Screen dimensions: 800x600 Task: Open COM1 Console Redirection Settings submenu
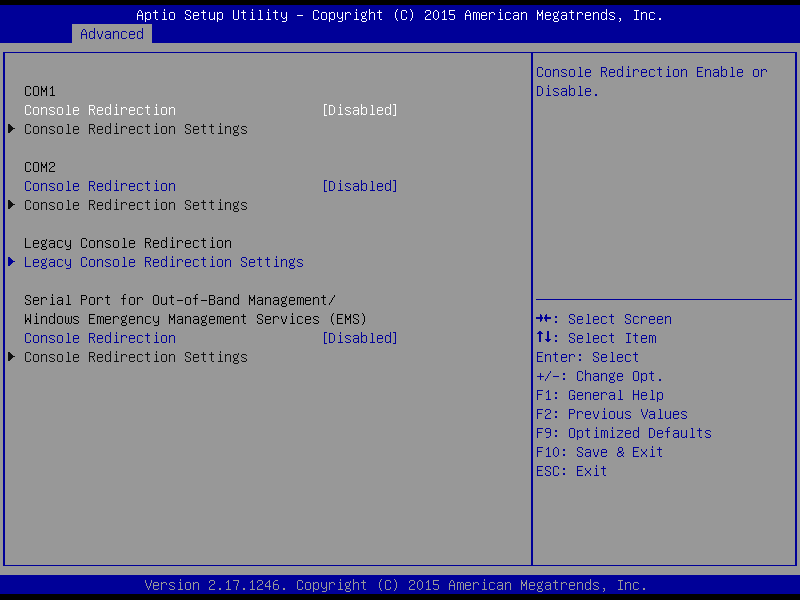(x=135, y=129)
